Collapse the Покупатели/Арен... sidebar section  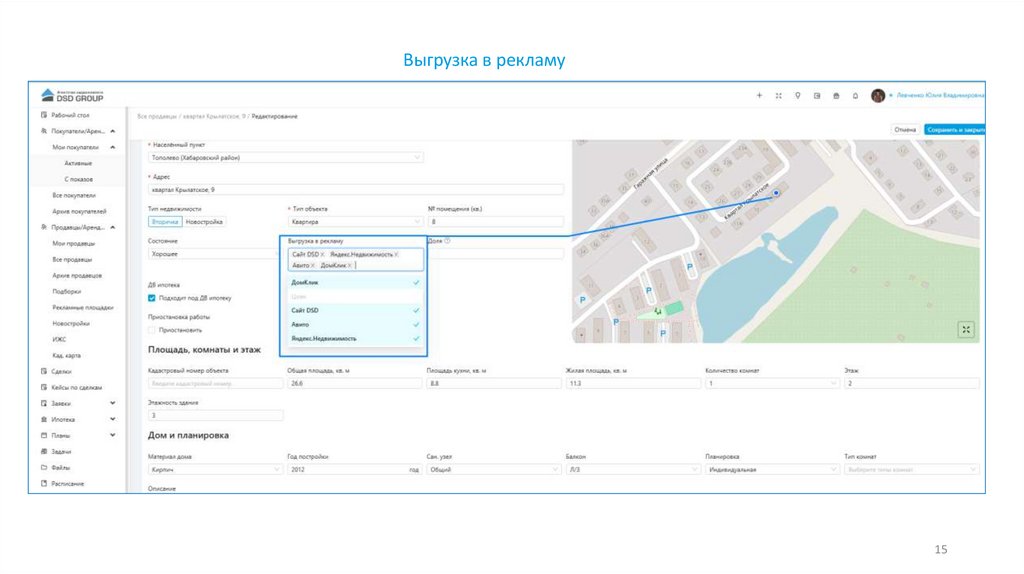(113, 131)
